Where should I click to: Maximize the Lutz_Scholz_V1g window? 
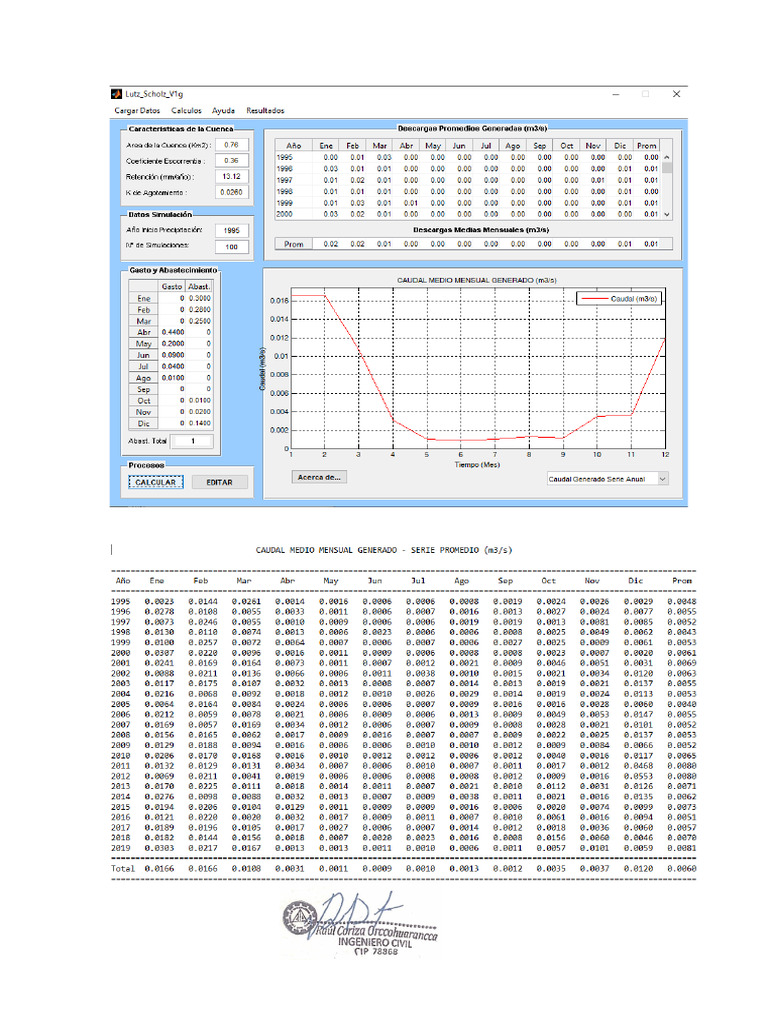645,93
